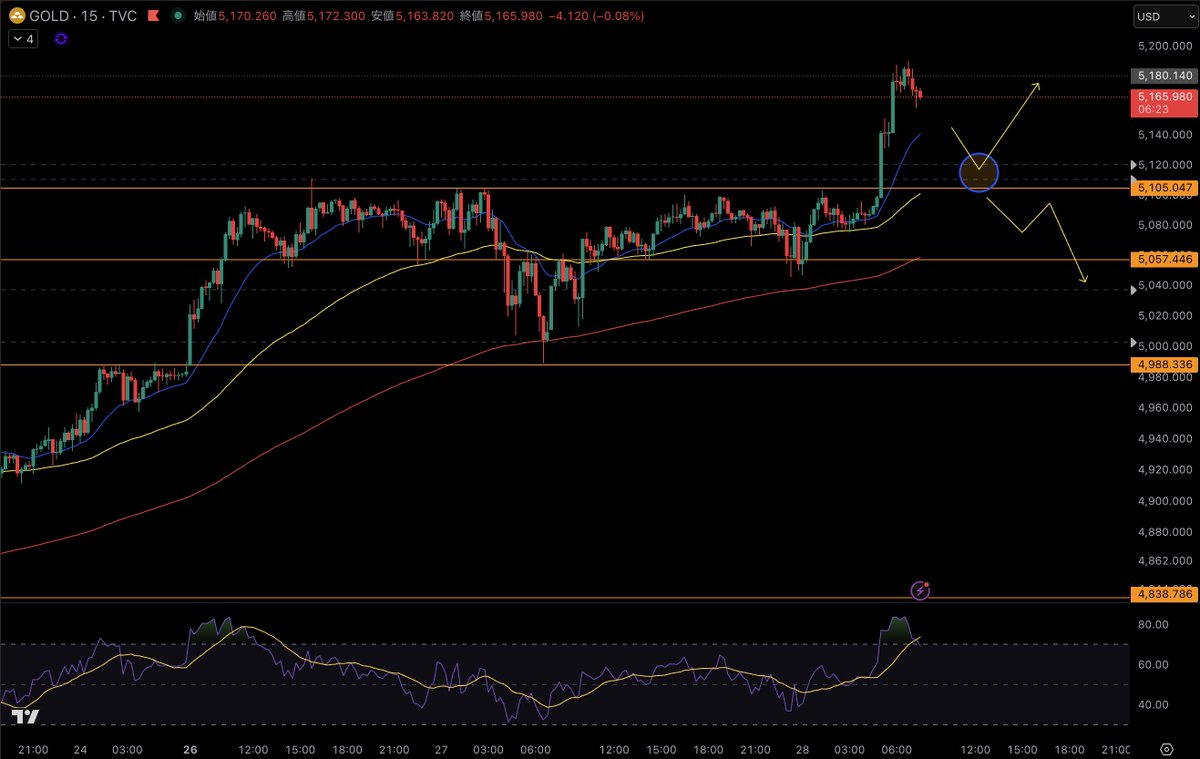Click the TradingView logo
Screen dimensions: 1200x759
(25, 716)
